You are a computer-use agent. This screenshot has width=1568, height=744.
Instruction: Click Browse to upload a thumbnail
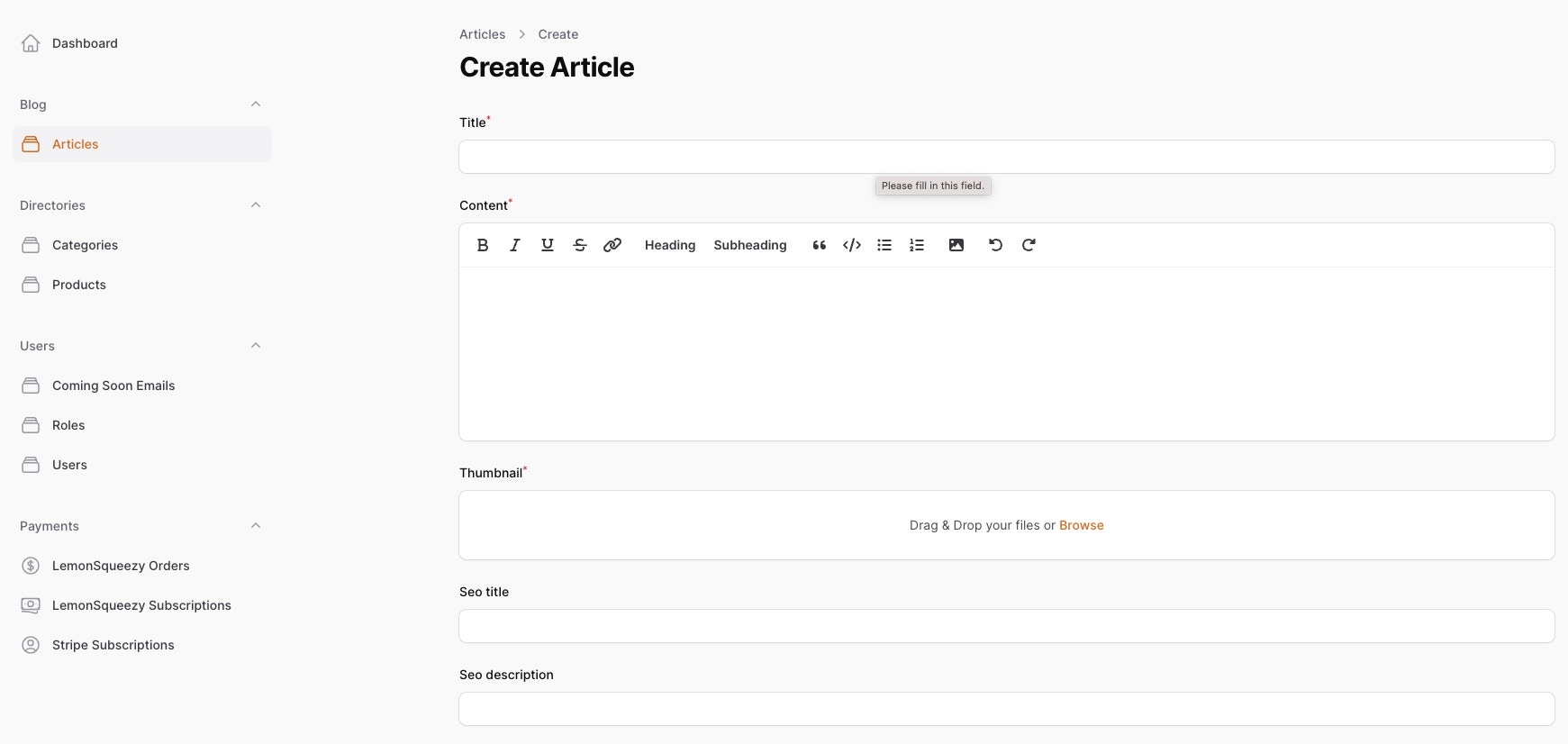pos(1082,525)
